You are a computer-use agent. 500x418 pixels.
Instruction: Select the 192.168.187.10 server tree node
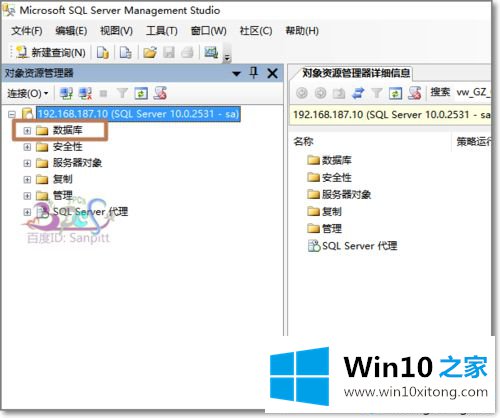click(x=138, y=114)
